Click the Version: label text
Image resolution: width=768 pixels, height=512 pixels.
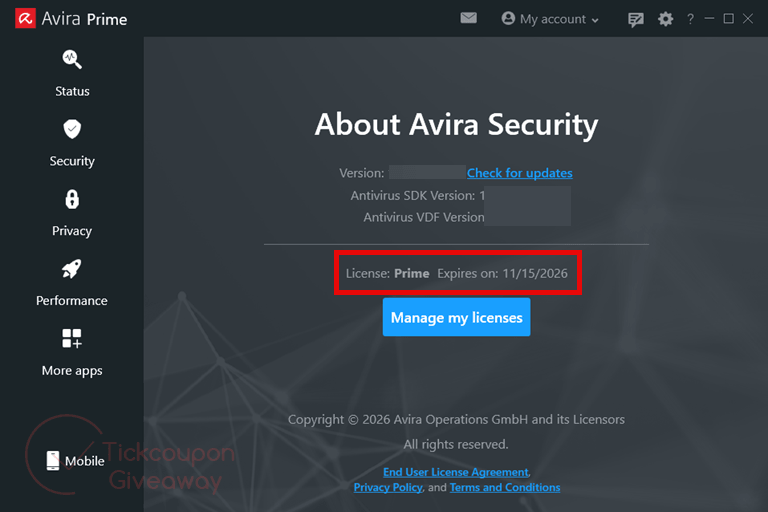(361, 173)
